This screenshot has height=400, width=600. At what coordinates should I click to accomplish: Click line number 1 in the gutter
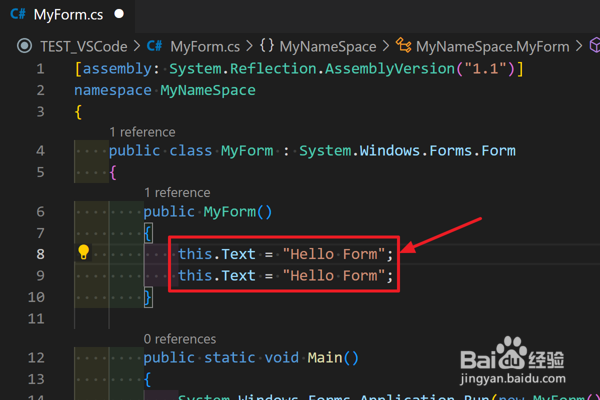(x=41, y=69)
